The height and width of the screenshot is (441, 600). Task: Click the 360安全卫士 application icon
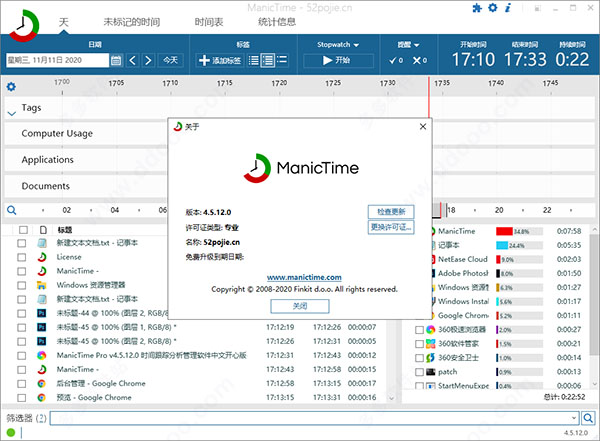[430, 358]
